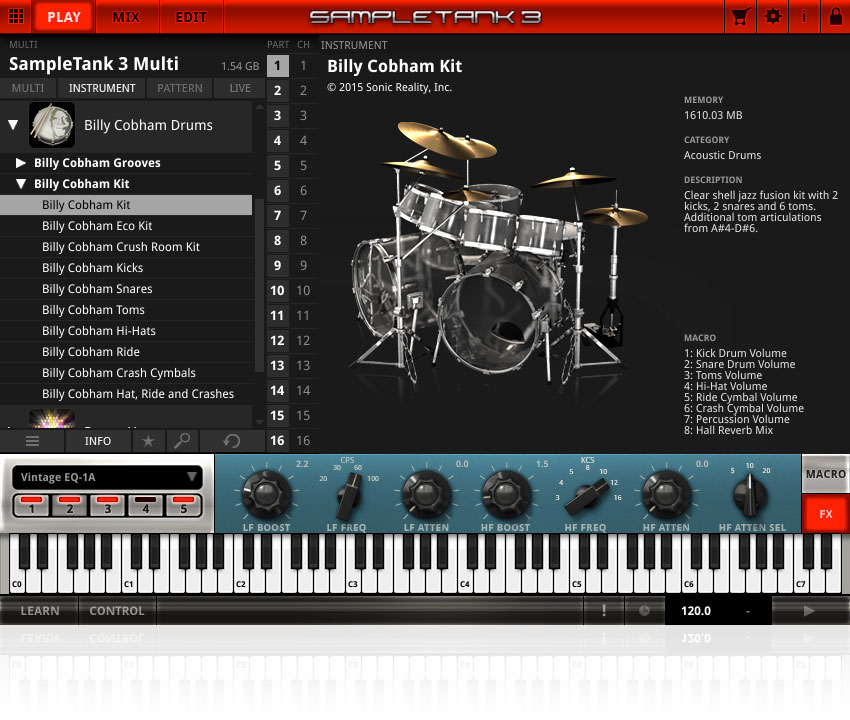Click the CONTROL button
Viewport: 850px width, 720px height.
point(117,610)
